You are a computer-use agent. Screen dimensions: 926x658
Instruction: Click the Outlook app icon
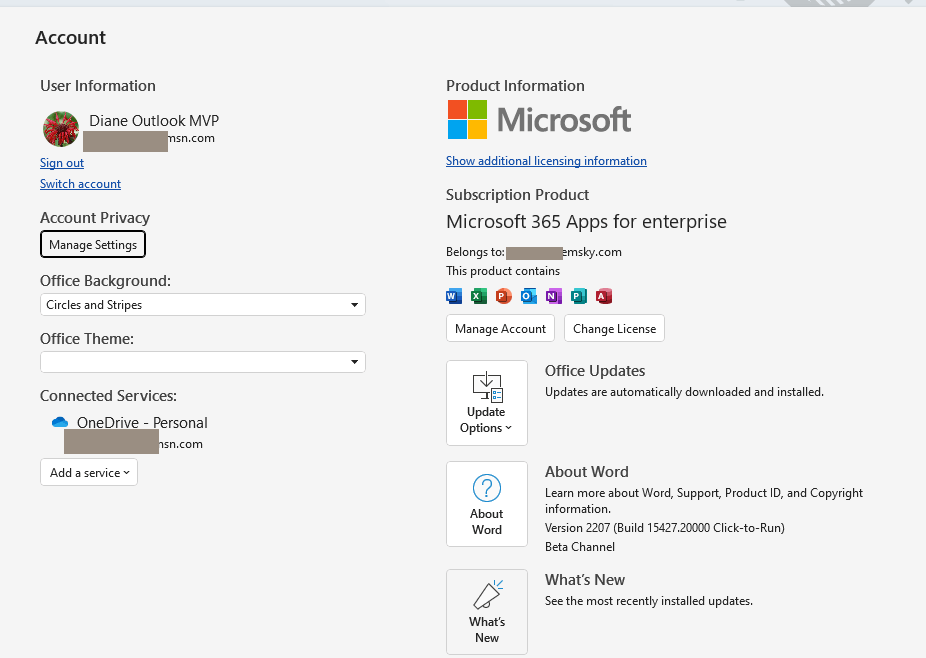point(529,296)
